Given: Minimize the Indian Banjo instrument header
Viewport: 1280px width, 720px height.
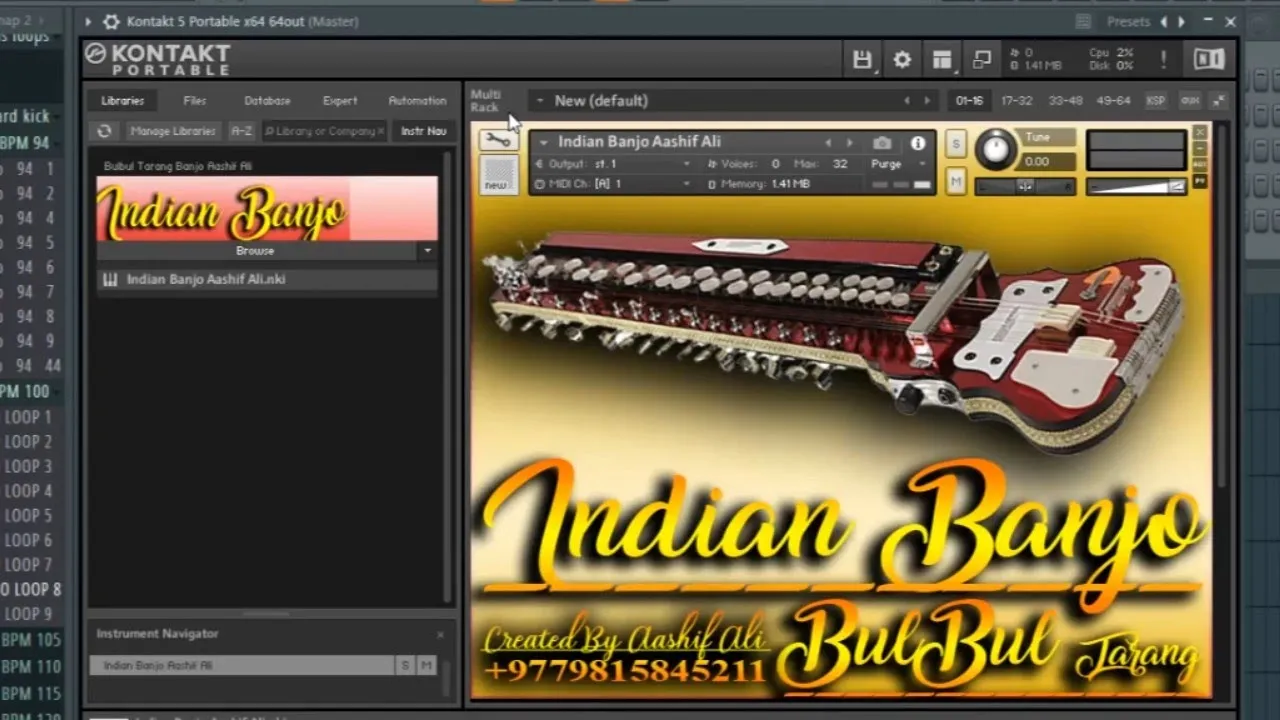Looking at the screenshot, I should [1200, 149].
